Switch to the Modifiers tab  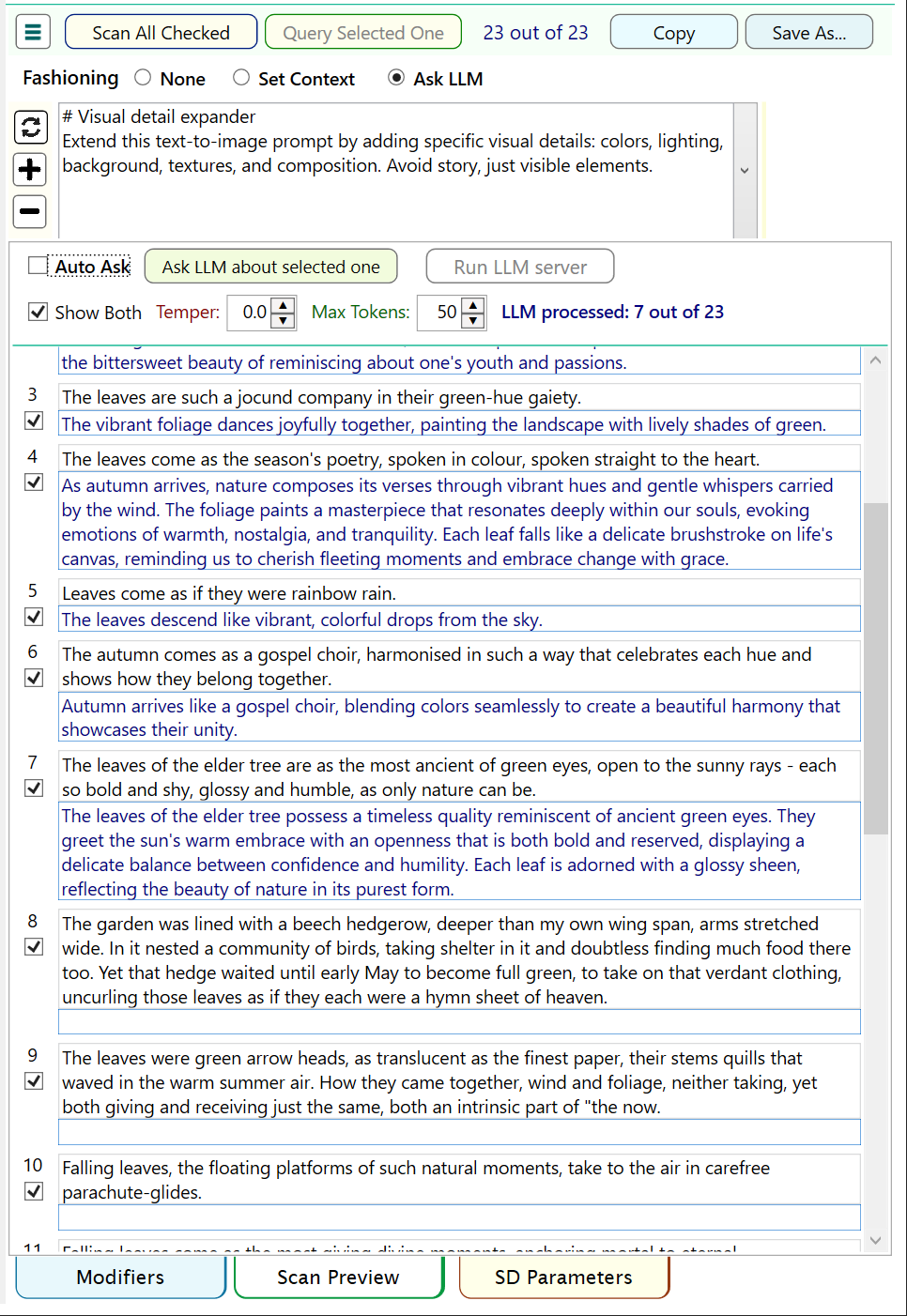click(120, 1278)
